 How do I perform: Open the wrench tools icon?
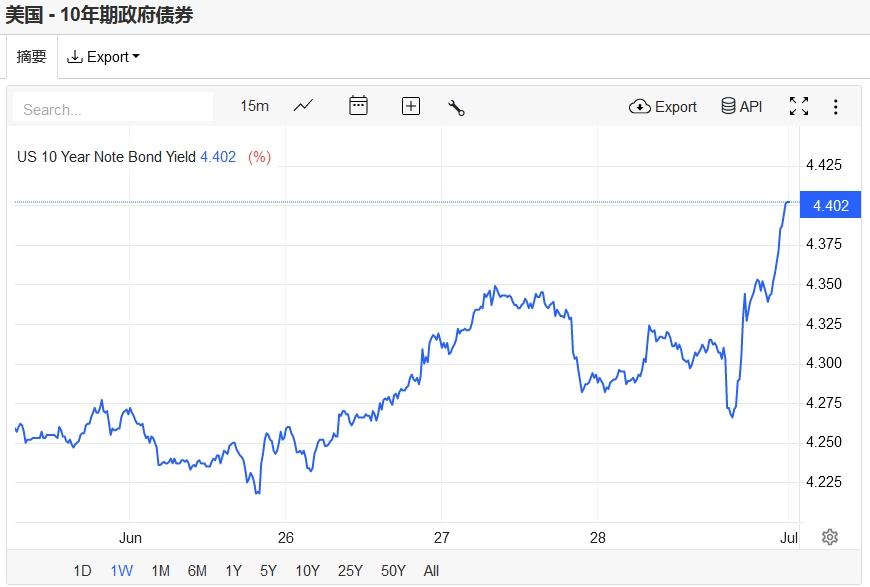(456, 107)
